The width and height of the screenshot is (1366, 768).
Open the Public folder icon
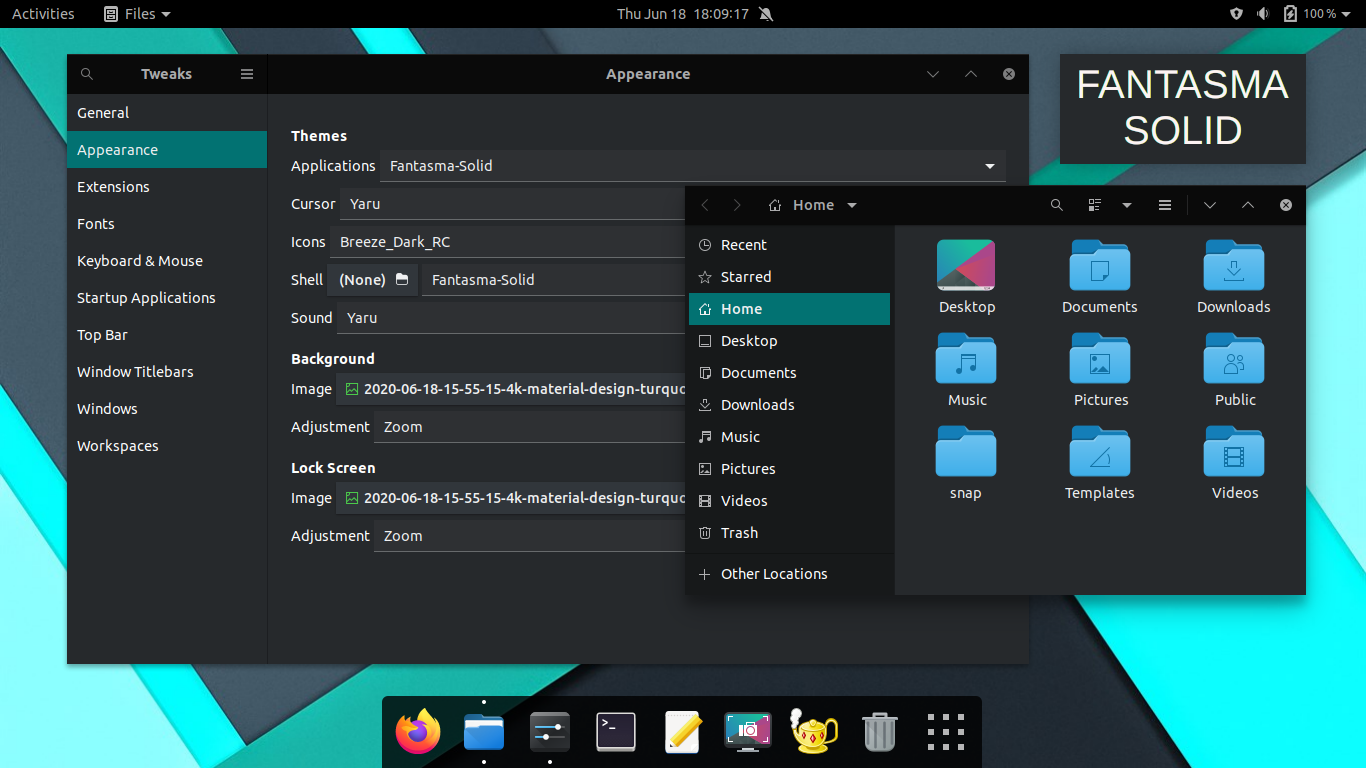pyautogui.click(x=1234, y=359)
